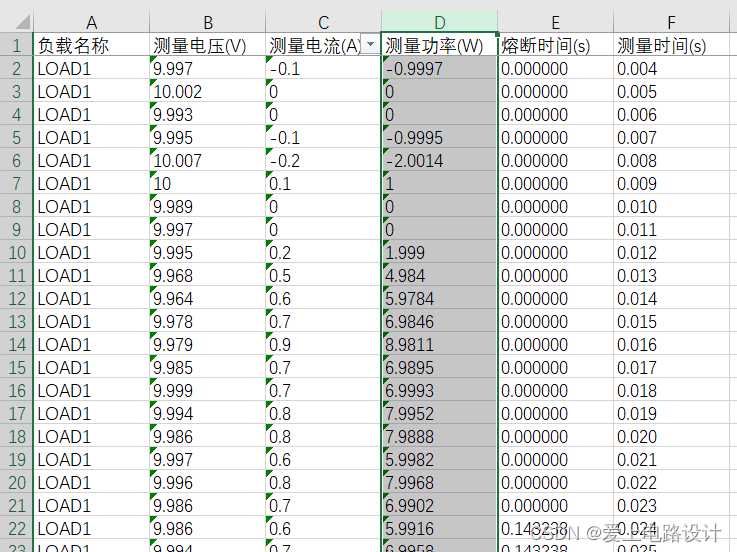737x552 pixels.
Task: Select time cell 0.009
Action: [672, 183]
